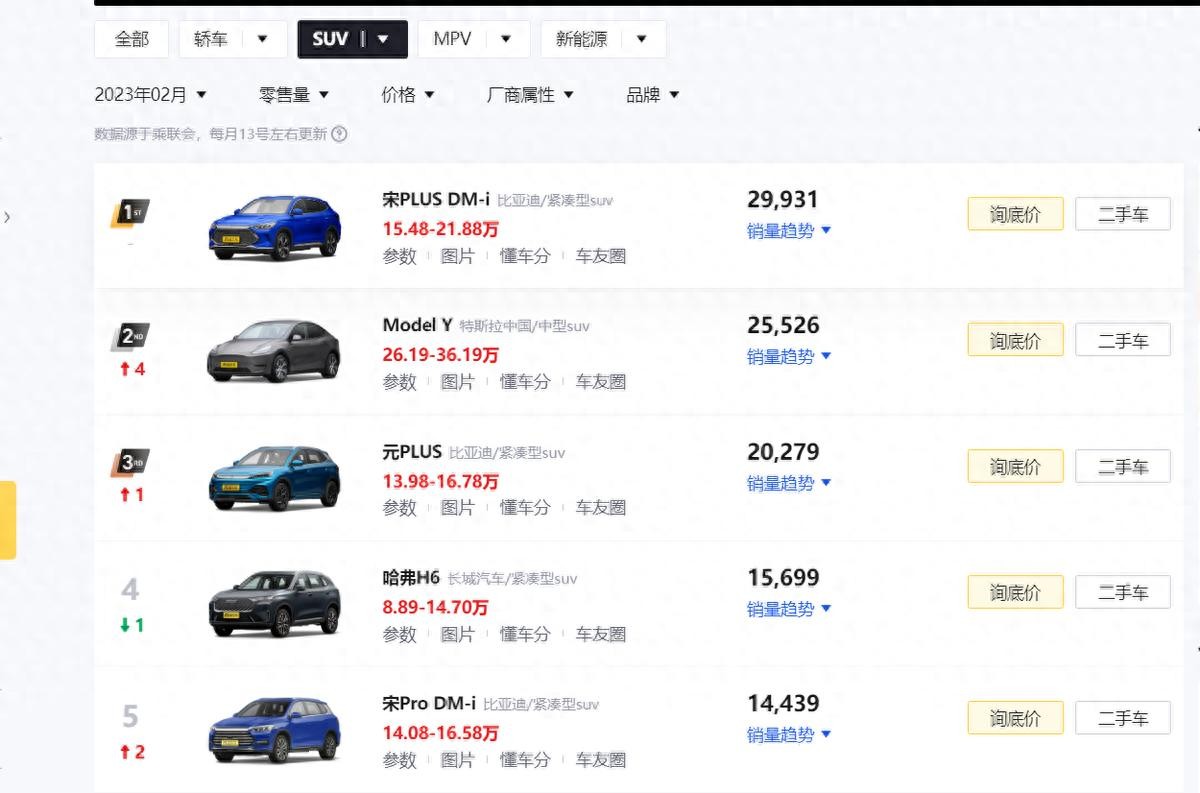
Task: Expand the left side panel chevron
Action: [7, 216]
